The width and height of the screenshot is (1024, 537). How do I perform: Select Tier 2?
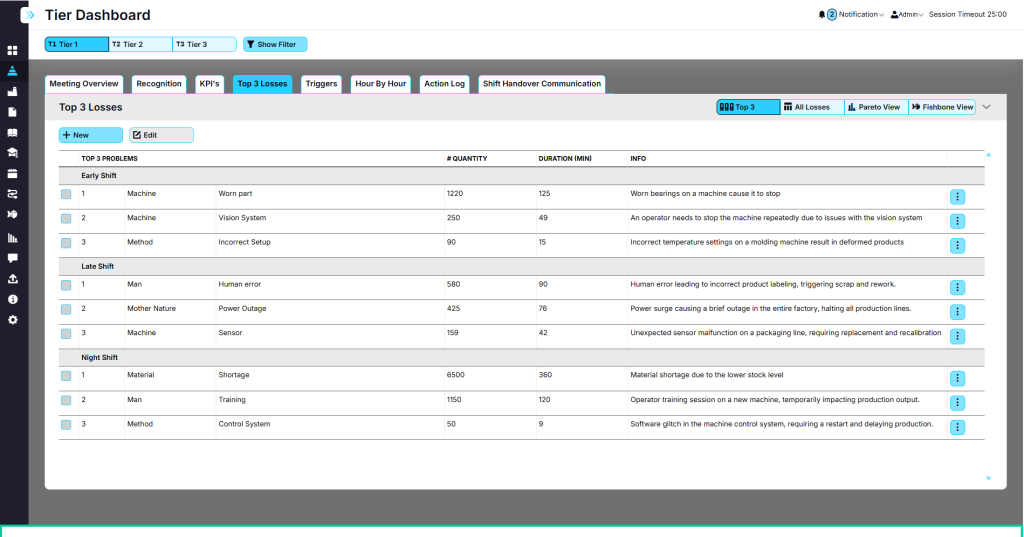pyautogui.click(x=140, y=44)
